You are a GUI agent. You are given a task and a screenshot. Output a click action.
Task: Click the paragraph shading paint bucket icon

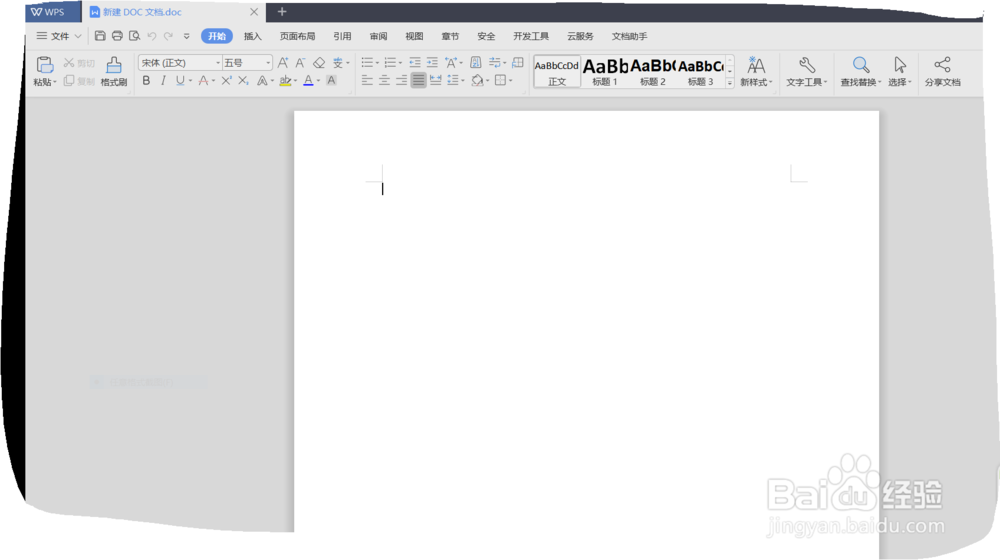point(477,80)
